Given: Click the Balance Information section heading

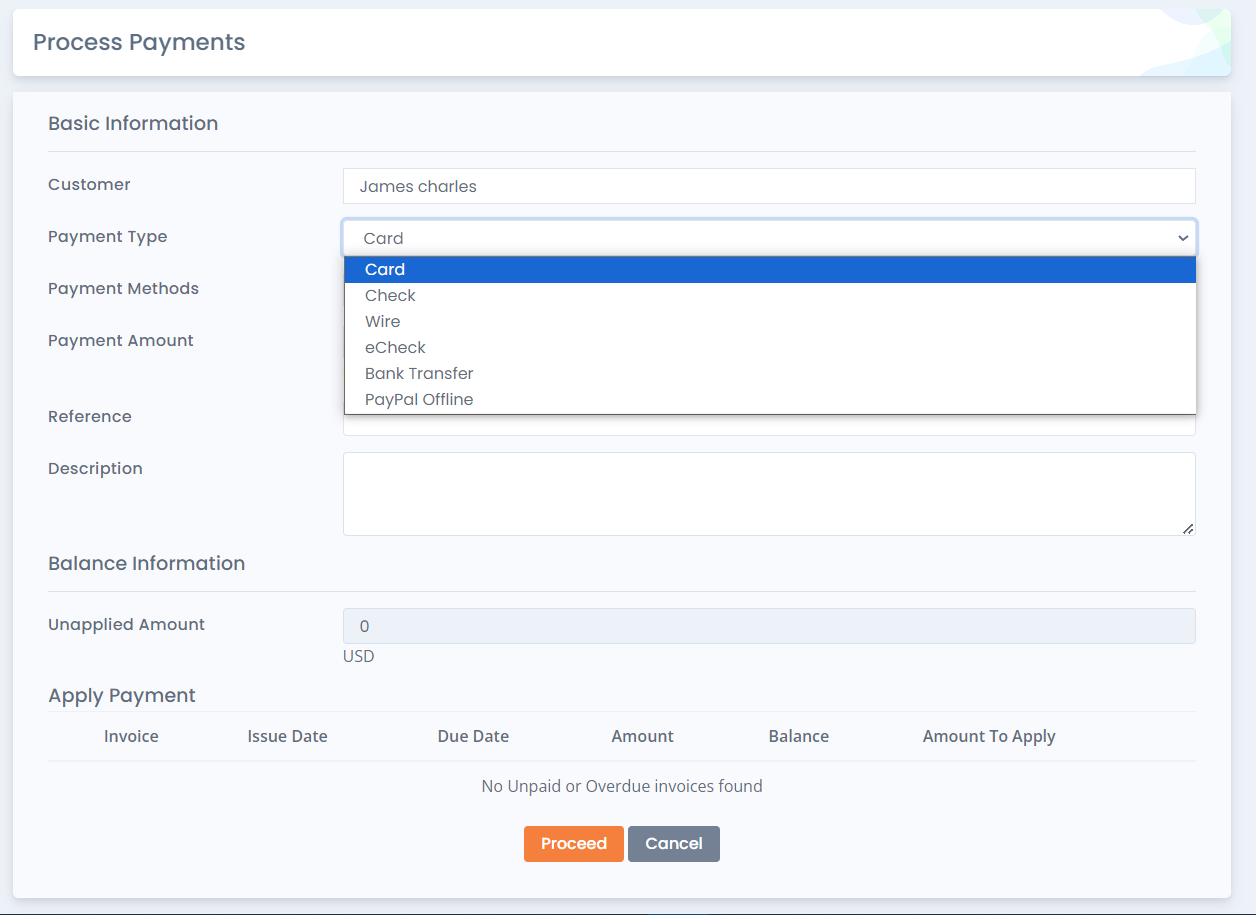Looking at the screenshot, I should (146, 563).
